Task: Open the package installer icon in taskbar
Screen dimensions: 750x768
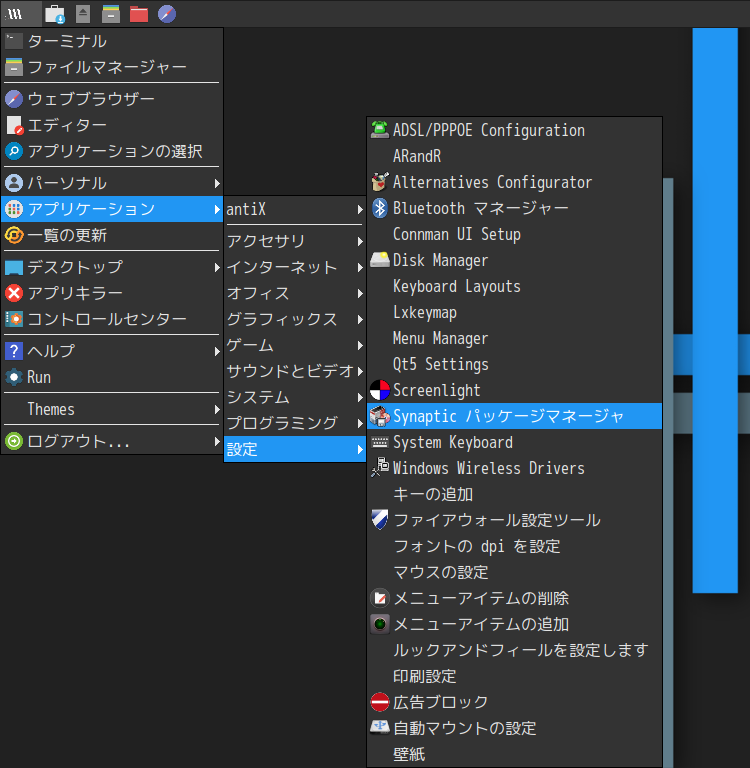Action: click(x=55, y=14)
